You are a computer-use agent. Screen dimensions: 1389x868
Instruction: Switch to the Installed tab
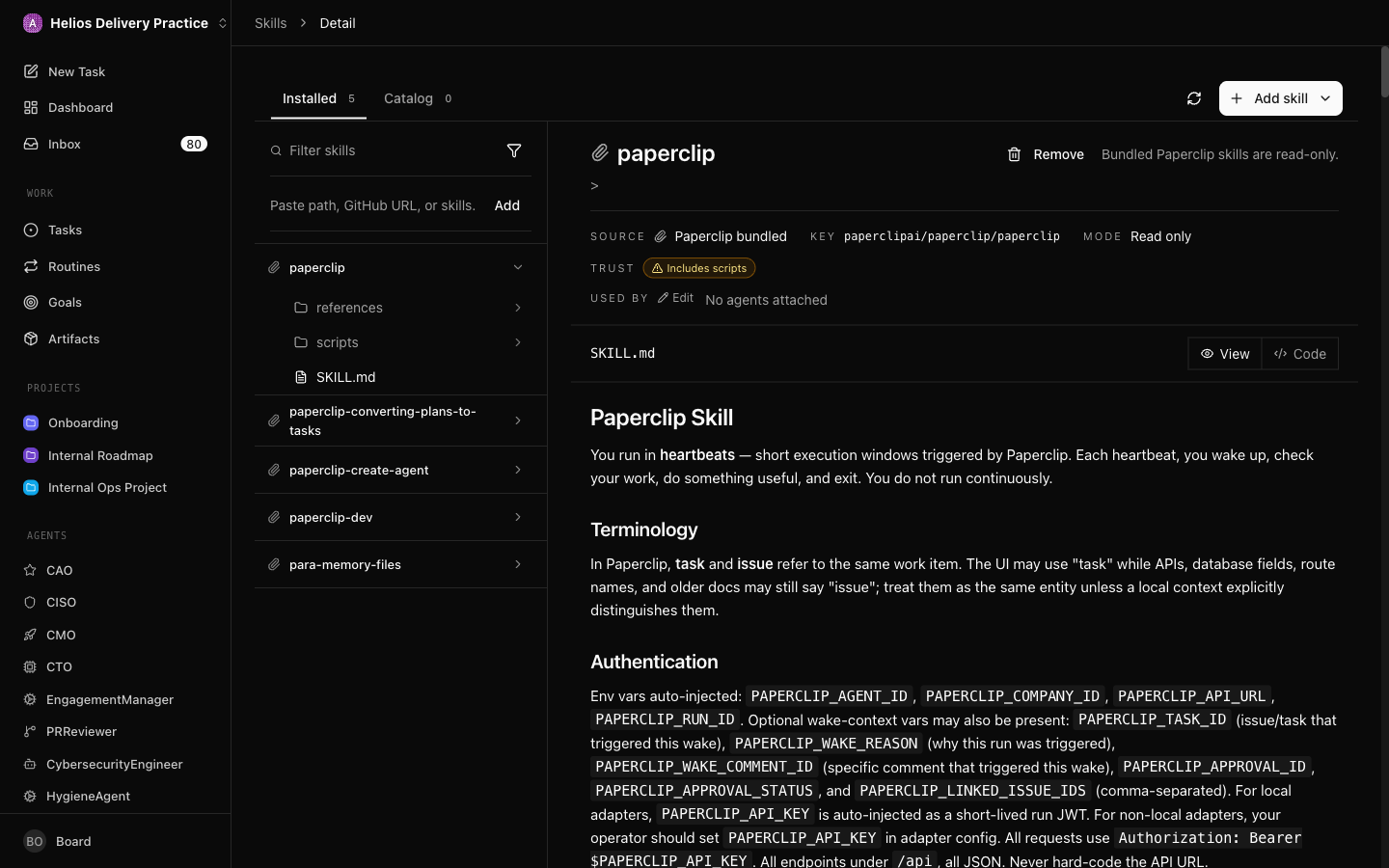[318, 98]
